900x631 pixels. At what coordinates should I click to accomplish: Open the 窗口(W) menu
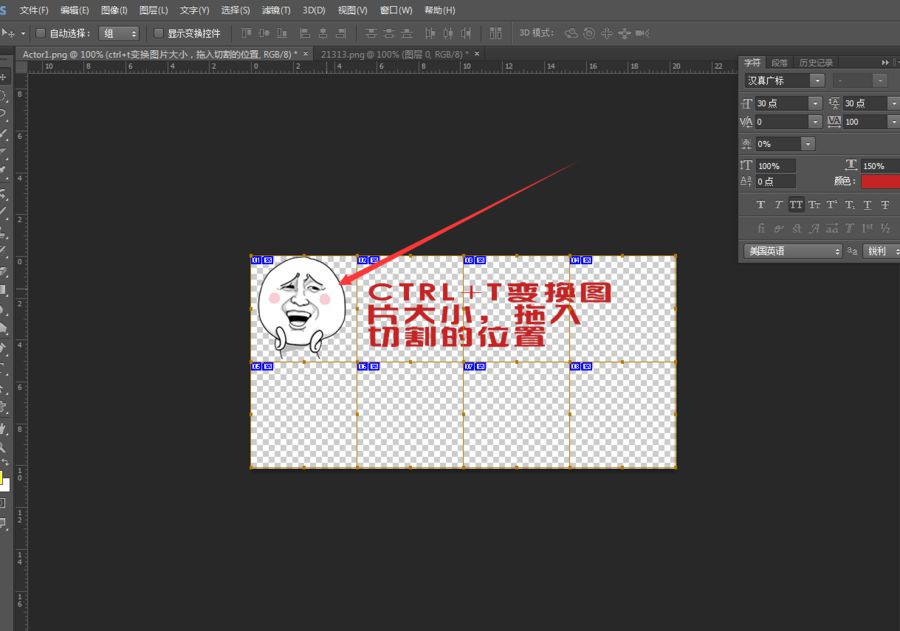(395, 10)
